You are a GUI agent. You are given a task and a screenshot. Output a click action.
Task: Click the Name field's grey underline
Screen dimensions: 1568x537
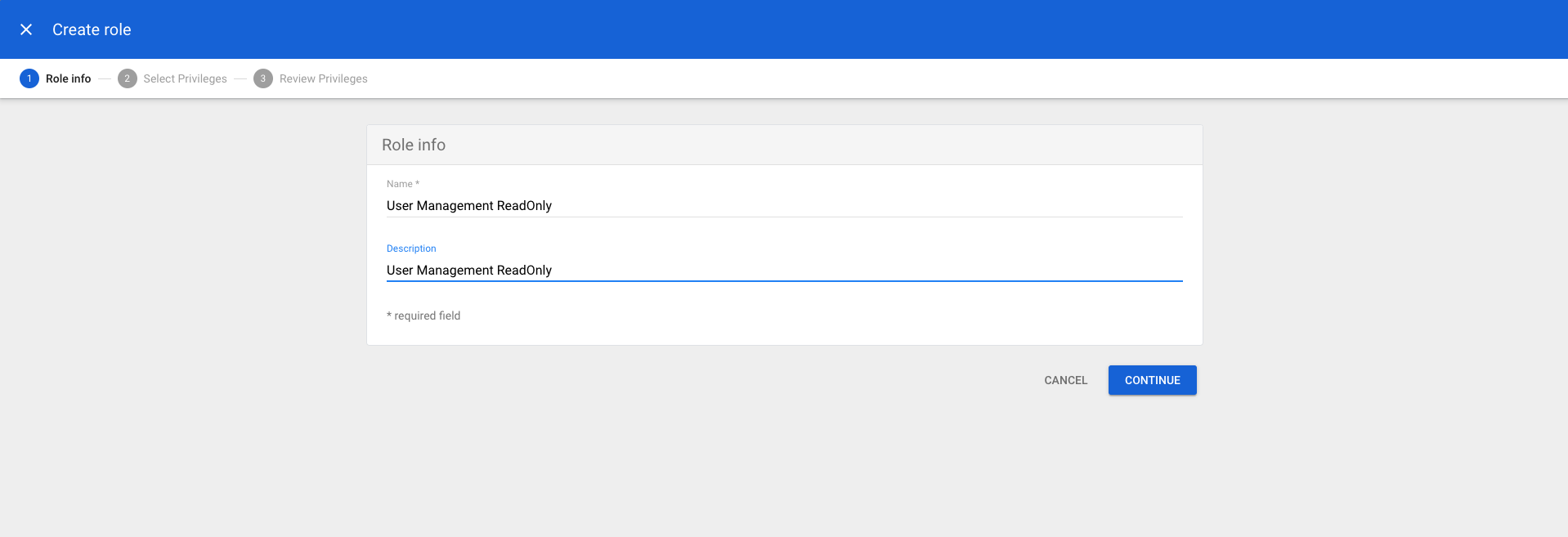click(783, 217)
